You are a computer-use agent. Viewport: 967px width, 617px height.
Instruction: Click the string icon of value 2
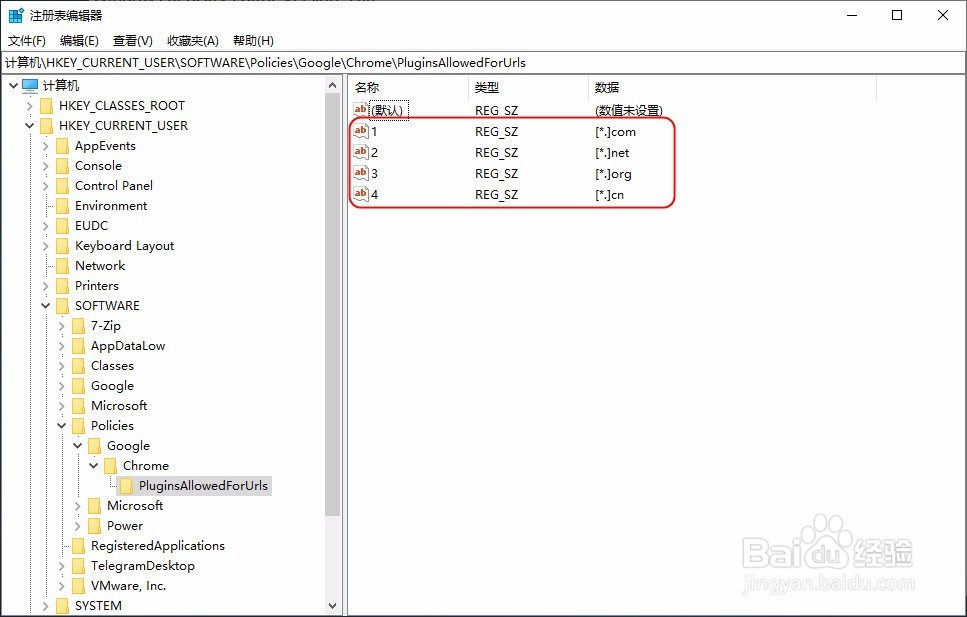pyautogui.click(x=360, y=152)
